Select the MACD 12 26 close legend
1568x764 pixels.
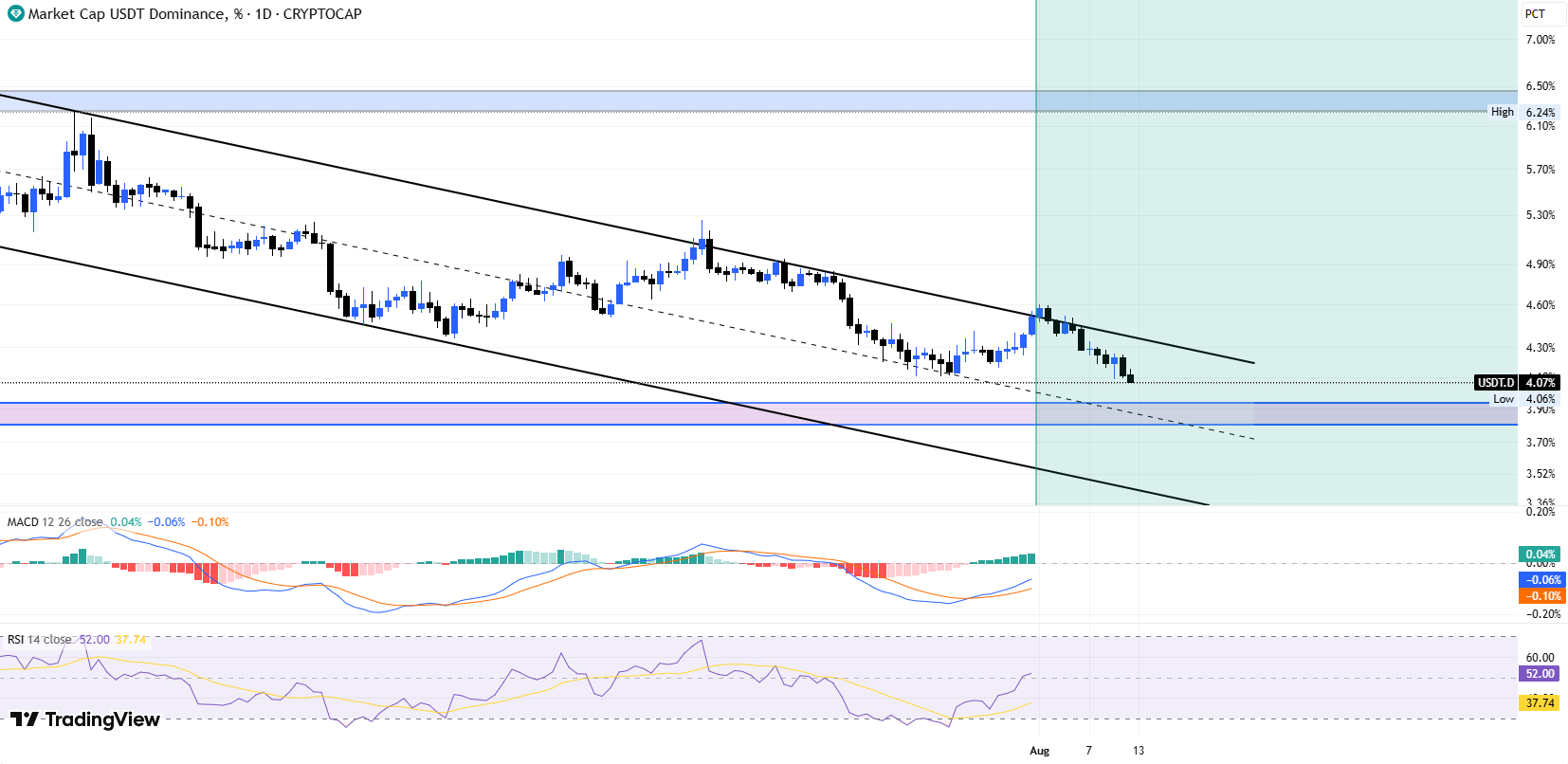(x=55, y=522)
